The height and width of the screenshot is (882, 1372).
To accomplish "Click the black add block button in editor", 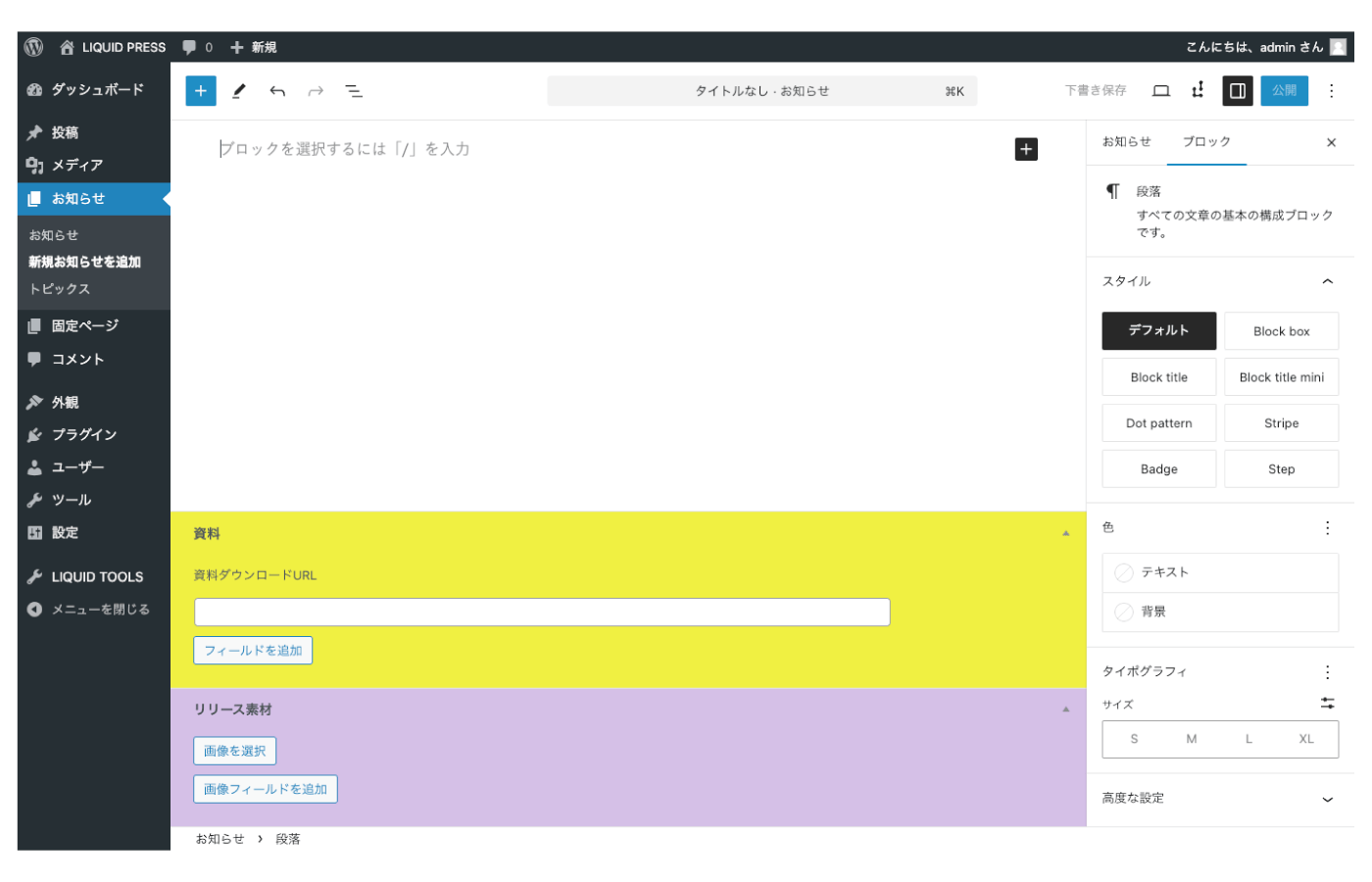I will coord(1026,149).
